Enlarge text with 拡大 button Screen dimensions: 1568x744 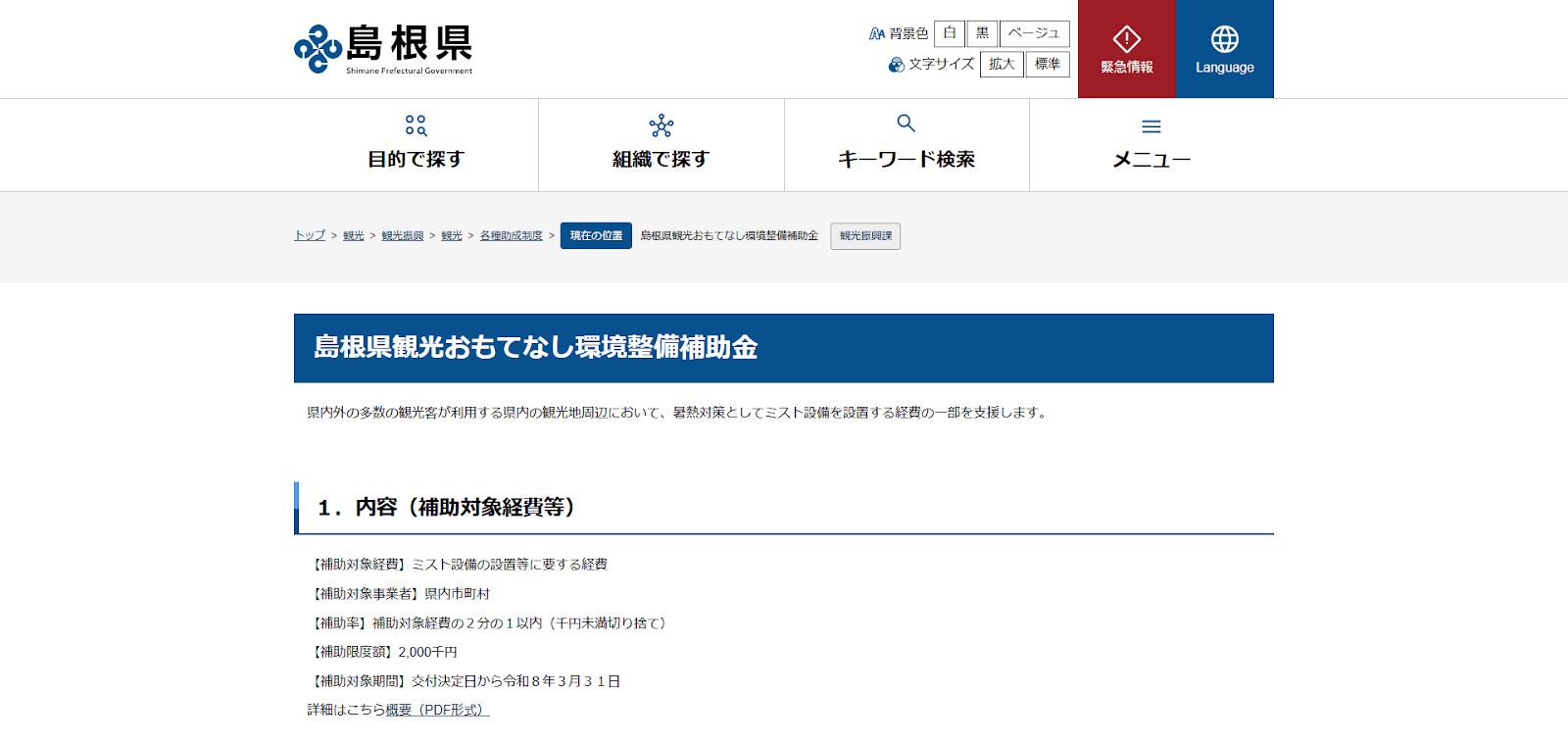(1002, 64)
